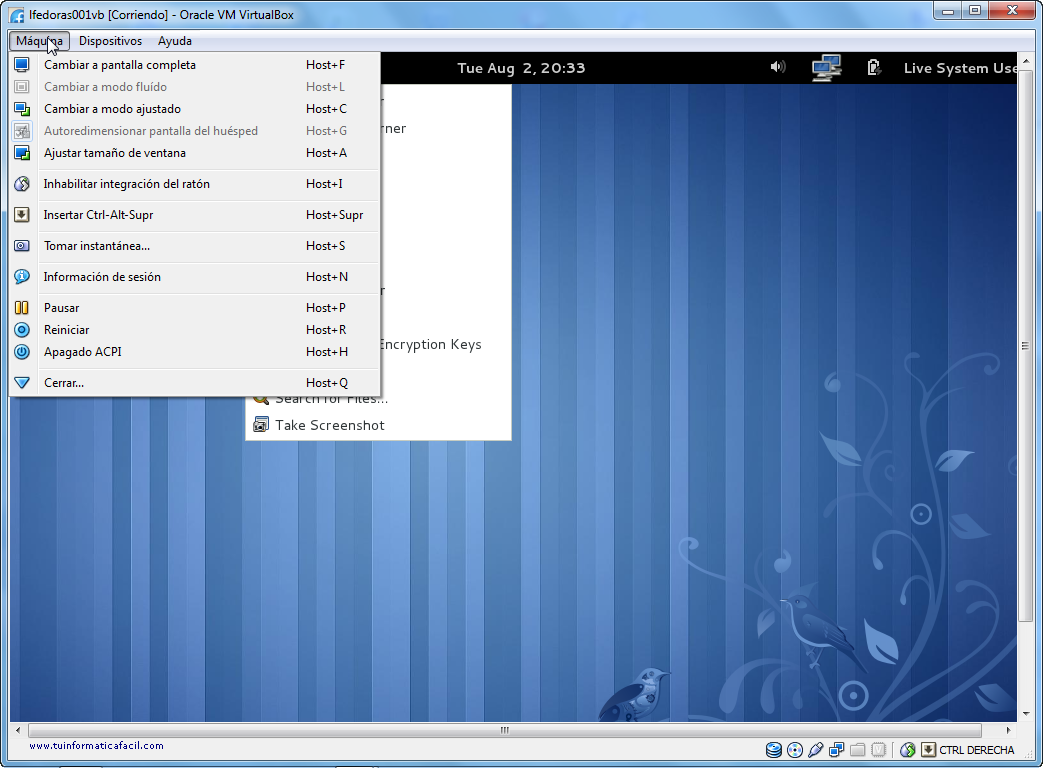Choose 'Tomar instantánea...' menu entry

click(x=194, y=246)
